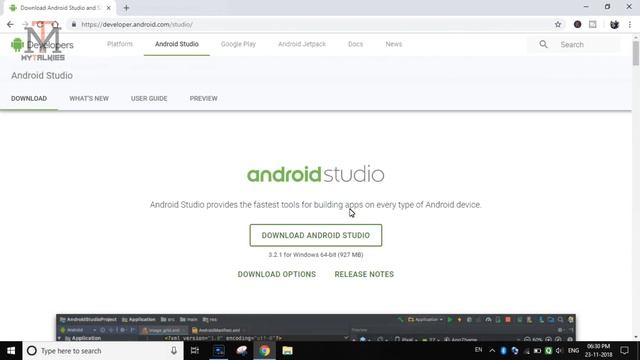Open the Action Center notifications icon
640x360 pixels.
coord(624,351)
